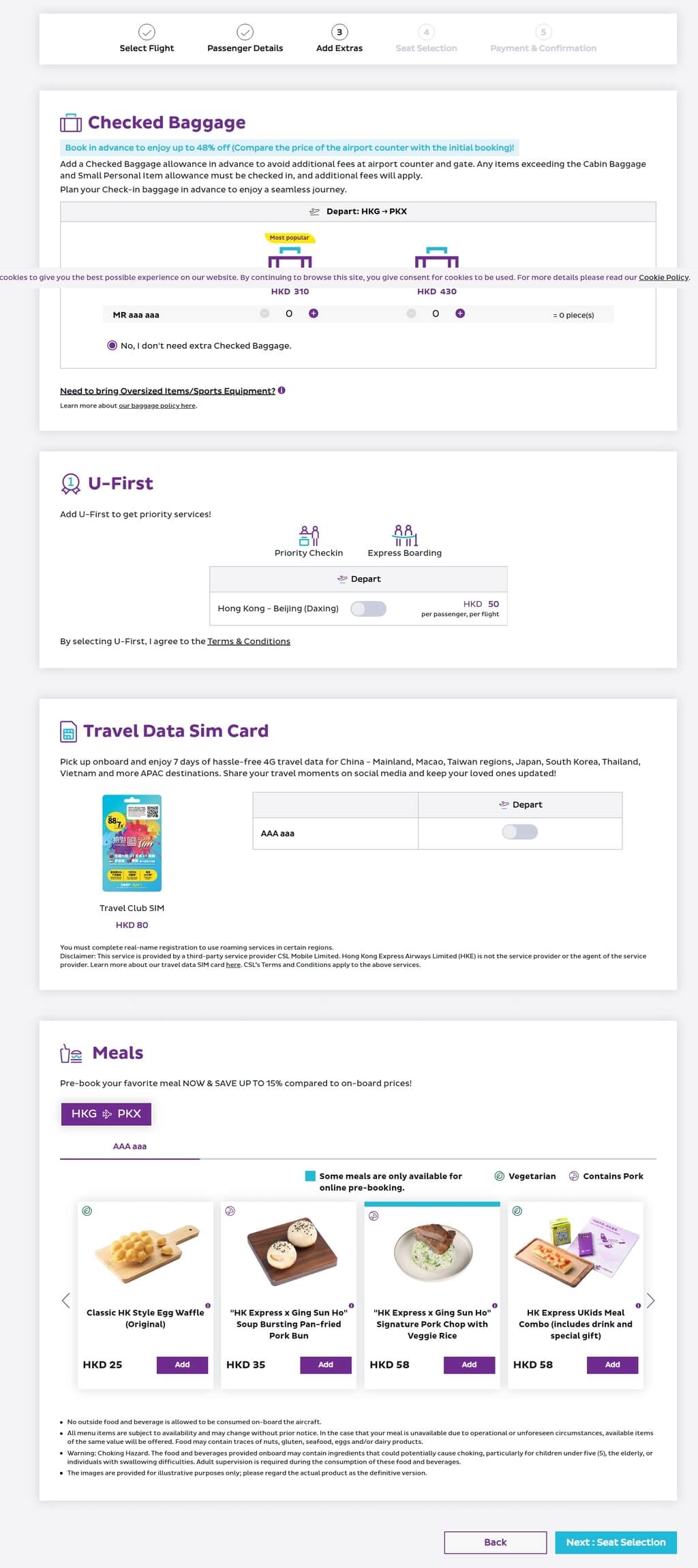Enable Travel Data SIM for AAA aaa
698x1568 pixels.
point(519,832)
